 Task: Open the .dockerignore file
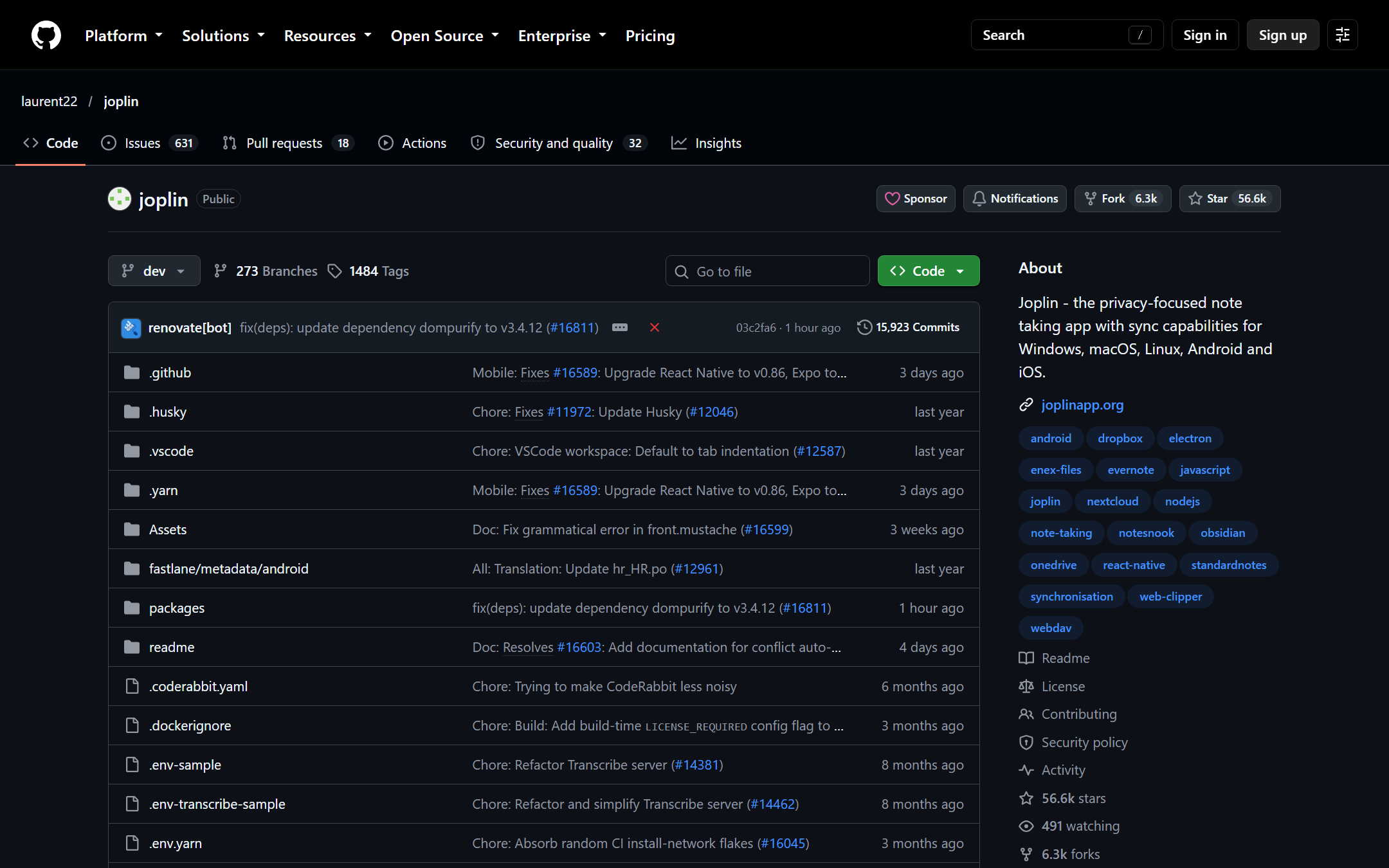pos(190,725)
